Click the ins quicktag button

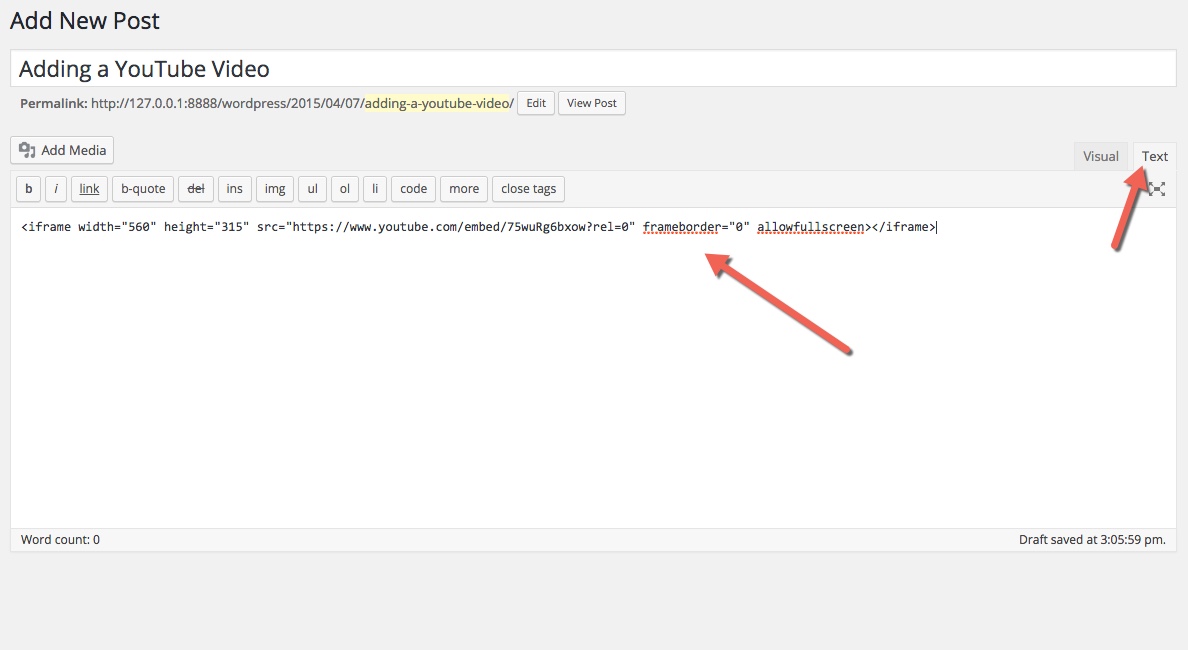[x=234, y=188]
